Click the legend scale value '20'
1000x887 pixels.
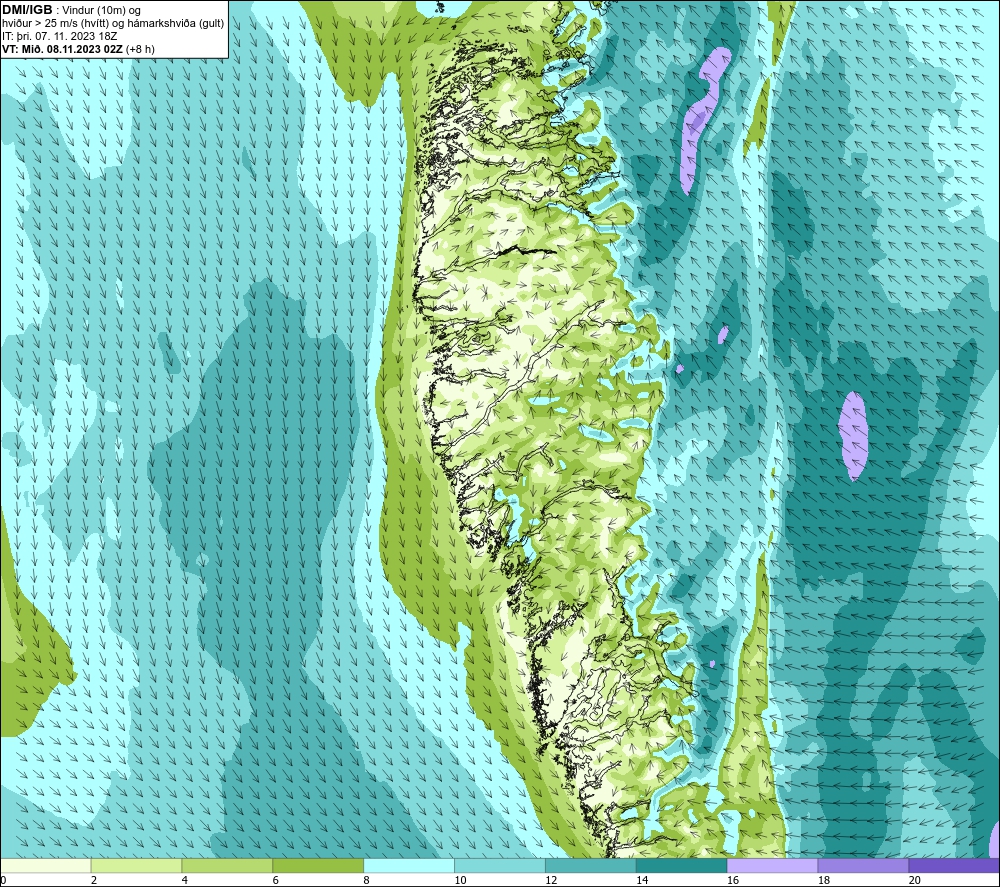915,880
